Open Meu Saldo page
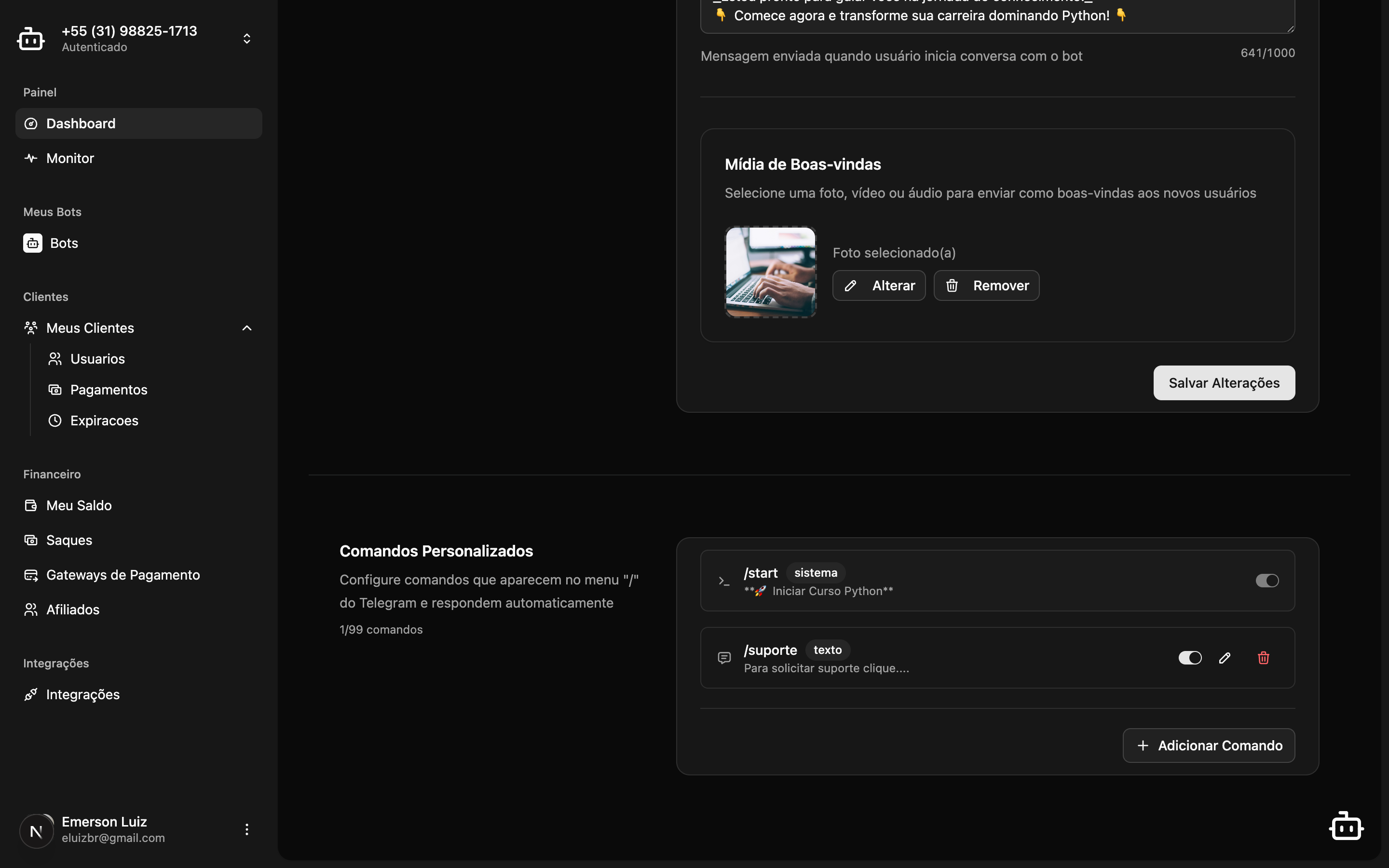 (x=138, y=505)
